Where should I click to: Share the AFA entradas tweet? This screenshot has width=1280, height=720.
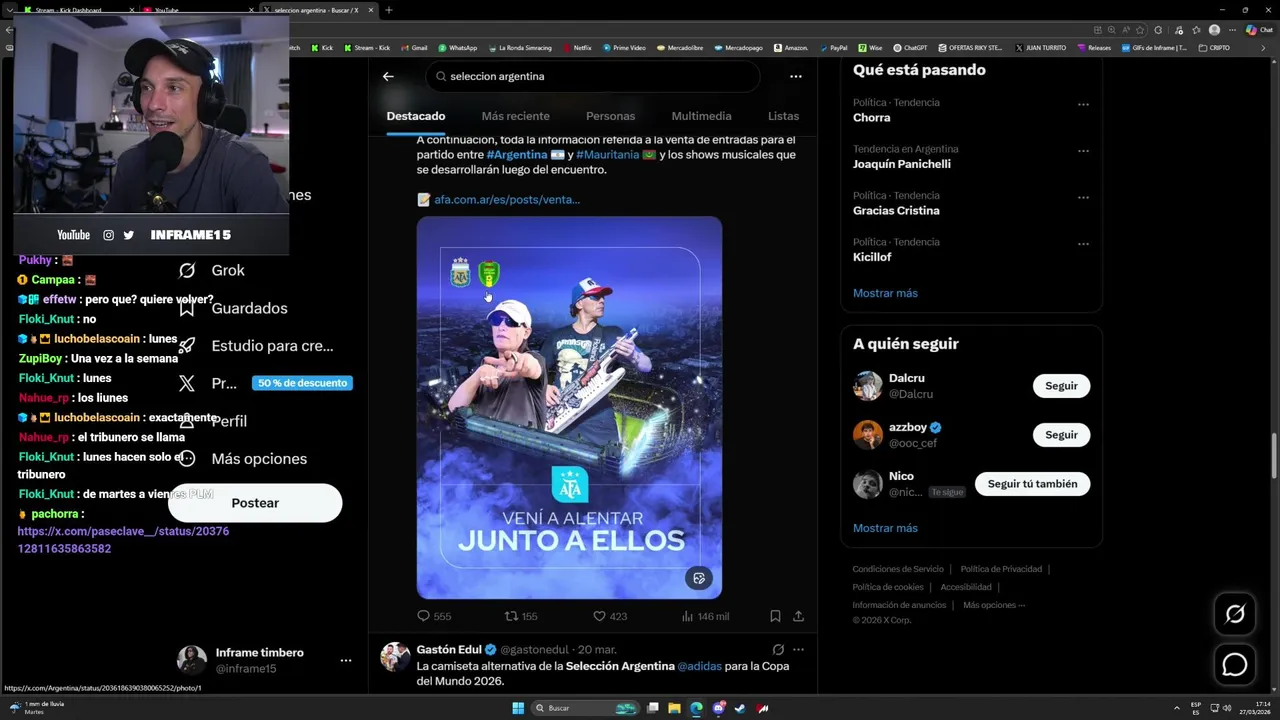pyautogui.click(x=798, y=616)
